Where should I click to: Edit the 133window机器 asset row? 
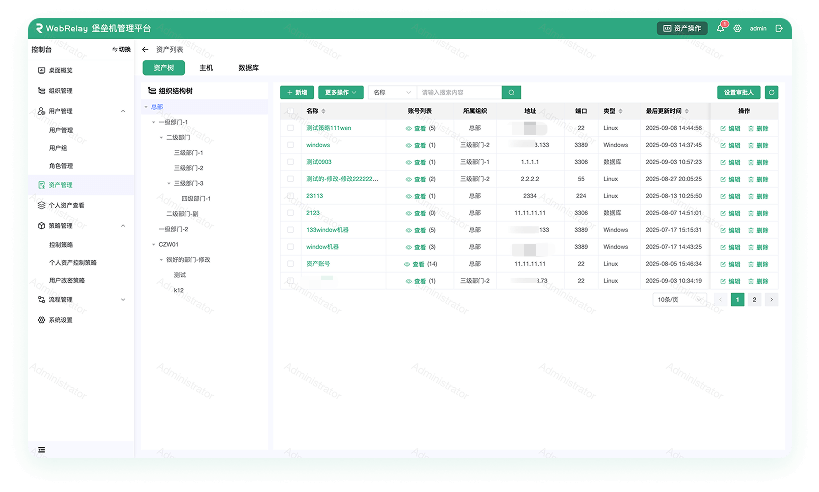pyautogui.click(x=730, y=230)
